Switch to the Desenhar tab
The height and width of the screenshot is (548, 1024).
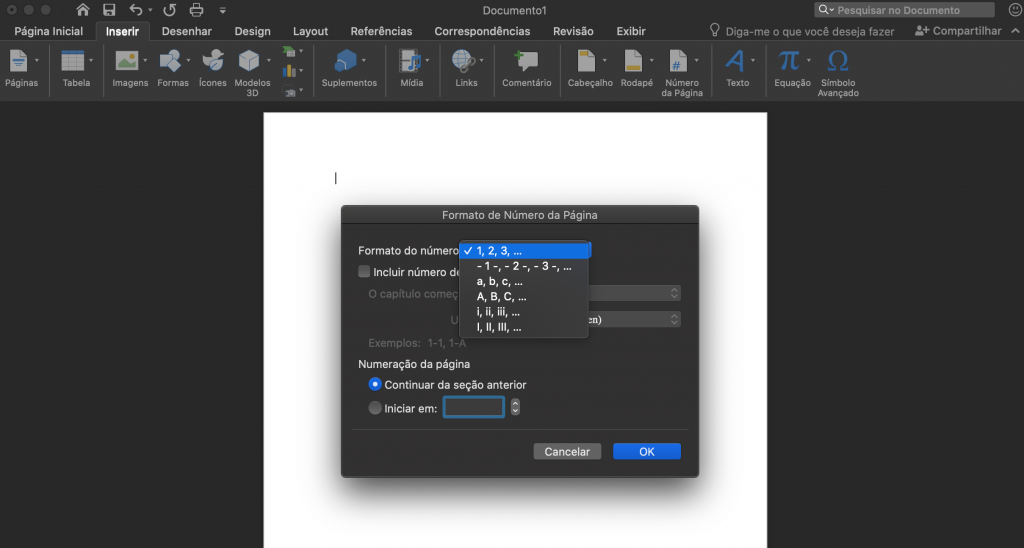pos(187,31)
